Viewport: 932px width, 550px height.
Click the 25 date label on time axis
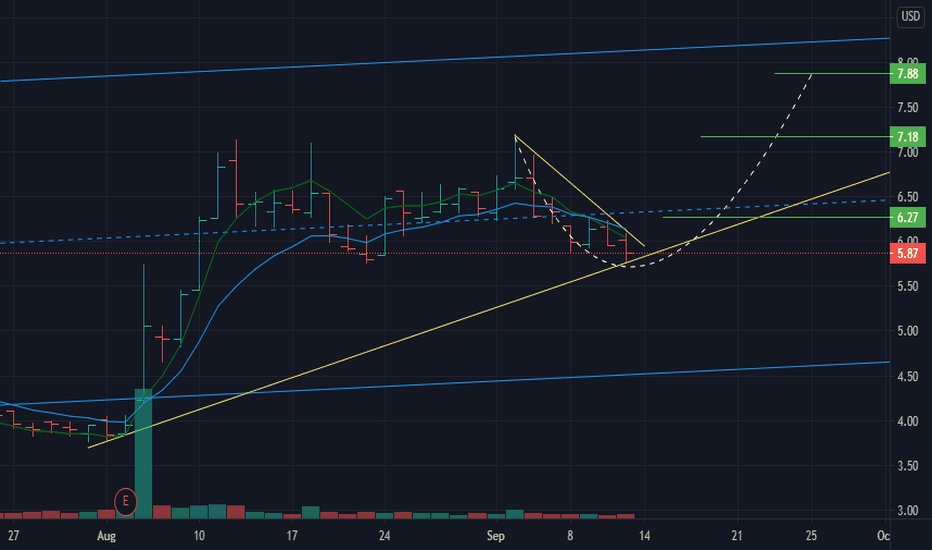point(811,536)
